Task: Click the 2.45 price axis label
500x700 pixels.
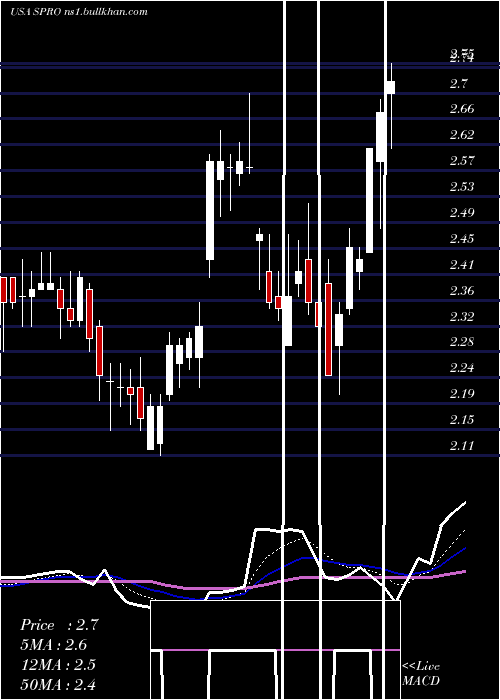Action: 462,239
